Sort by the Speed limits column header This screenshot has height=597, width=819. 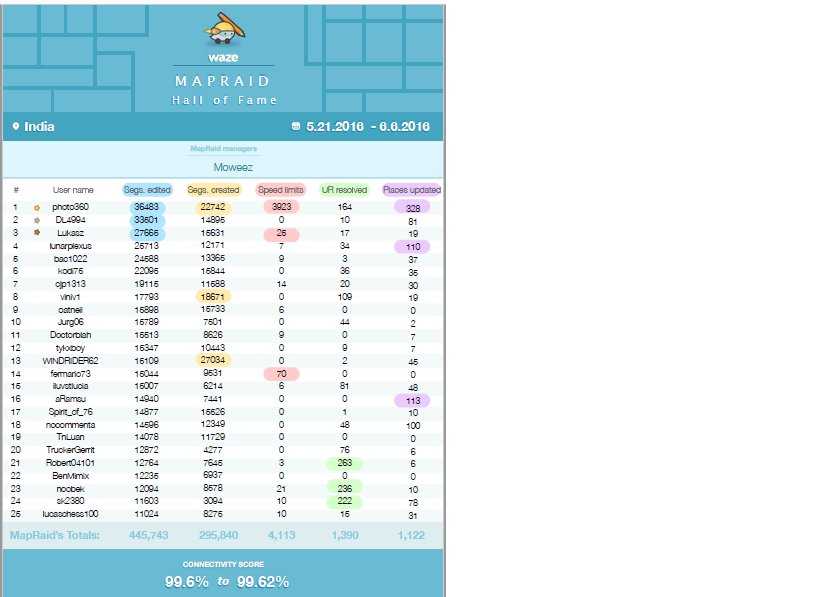point(281,189)
